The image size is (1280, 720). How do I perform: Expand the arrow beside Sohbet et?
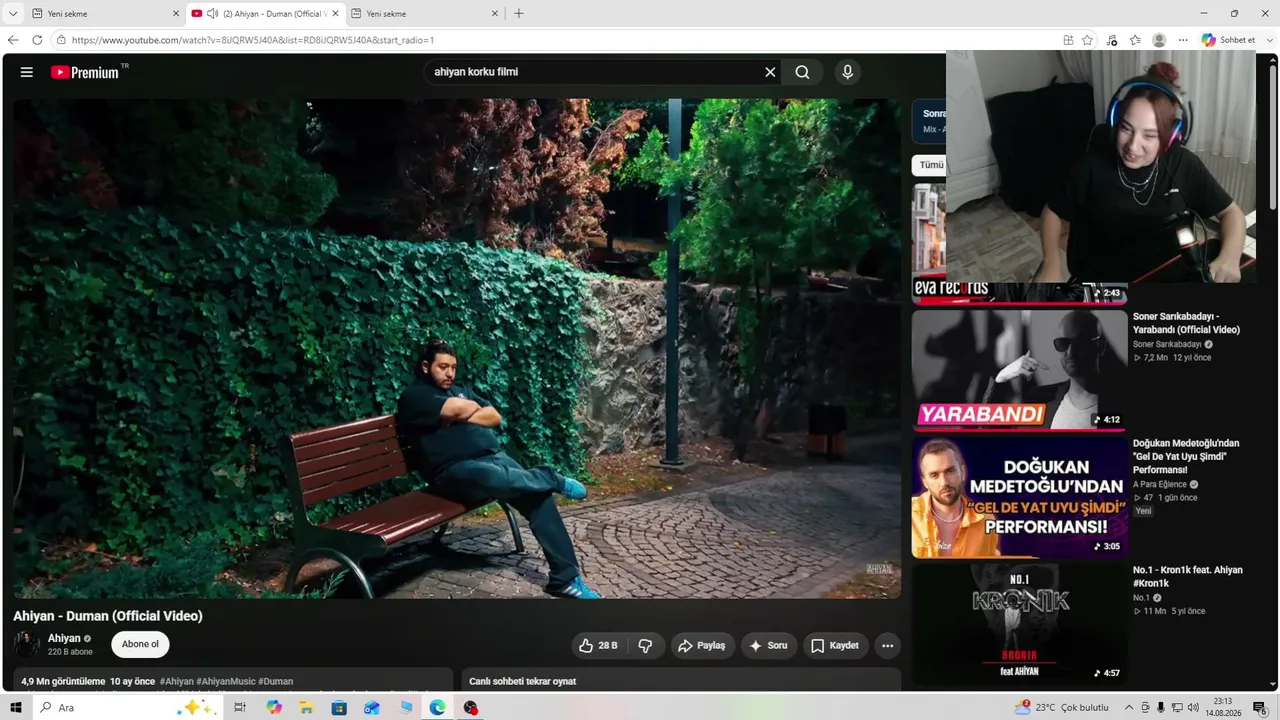(x=1269, y=40)
